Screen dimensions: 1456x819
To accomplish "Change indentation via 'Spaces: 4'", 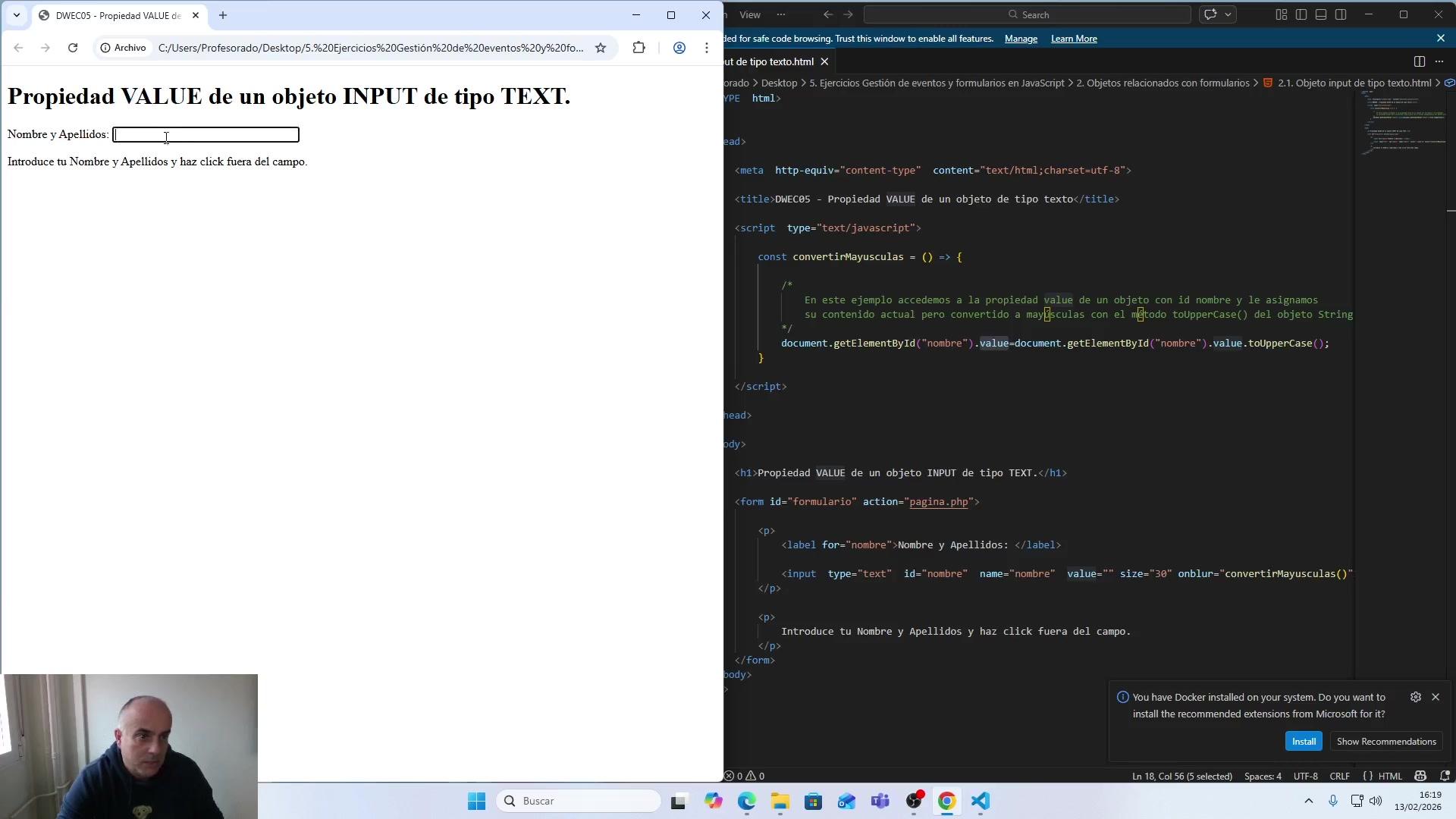I will (1263, 777).
